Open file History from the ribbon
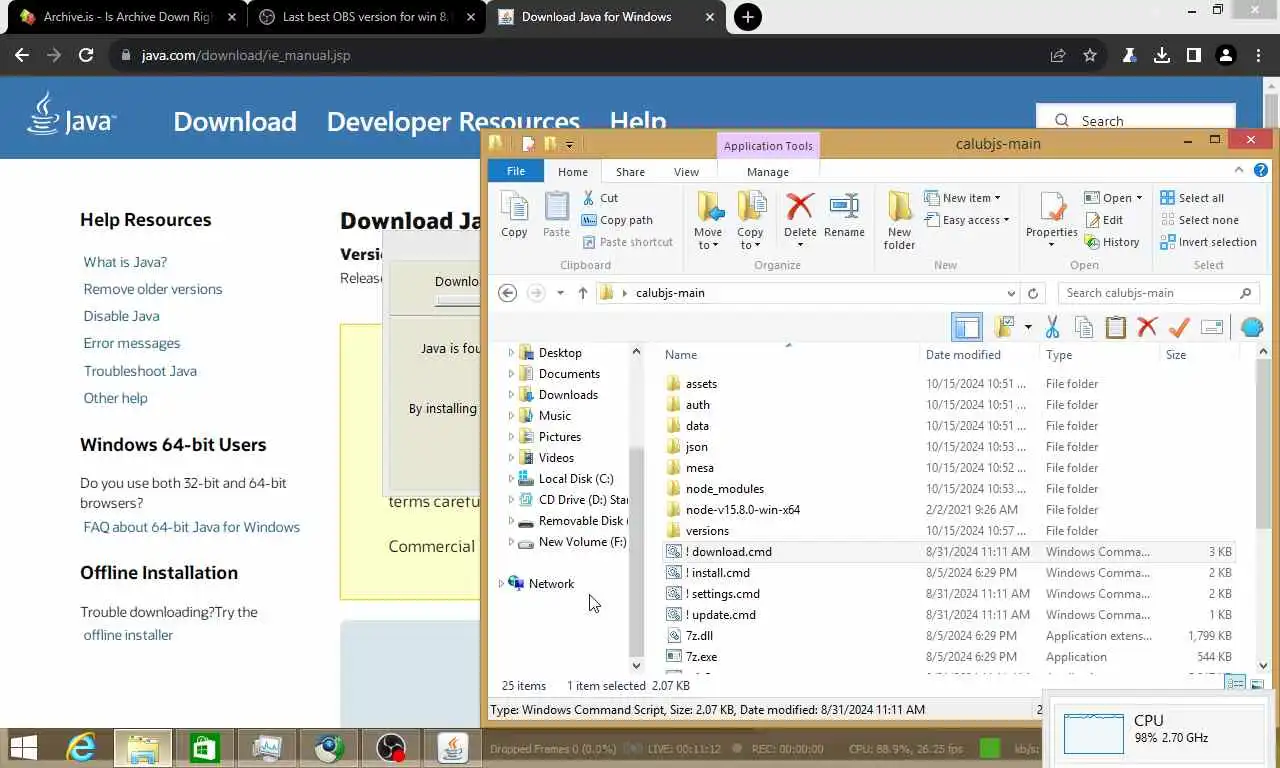The height and width of the screenshot is (768, 1280). [x=1112, y=242]
